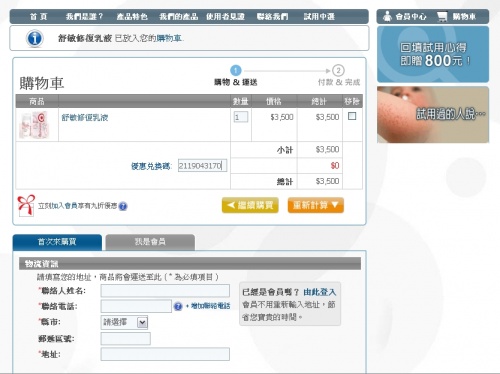Switch to the 我是會員 tab
This screenshot has width=500, height=374.
pos(150,242)
